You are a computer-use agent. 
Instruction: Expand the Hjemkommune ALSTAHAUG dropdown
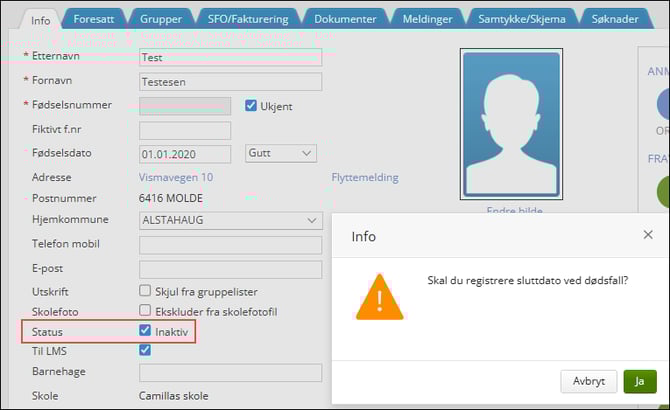(x=230, y=220)
